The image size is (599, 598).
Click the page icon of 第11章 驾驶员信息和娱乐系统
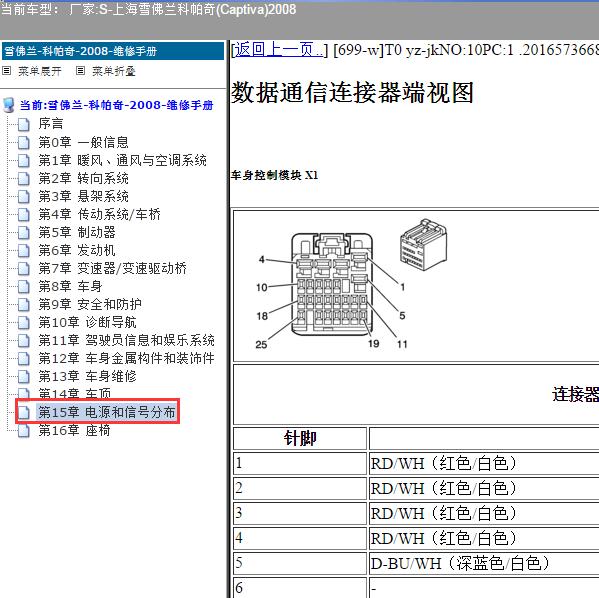[24, 340]
